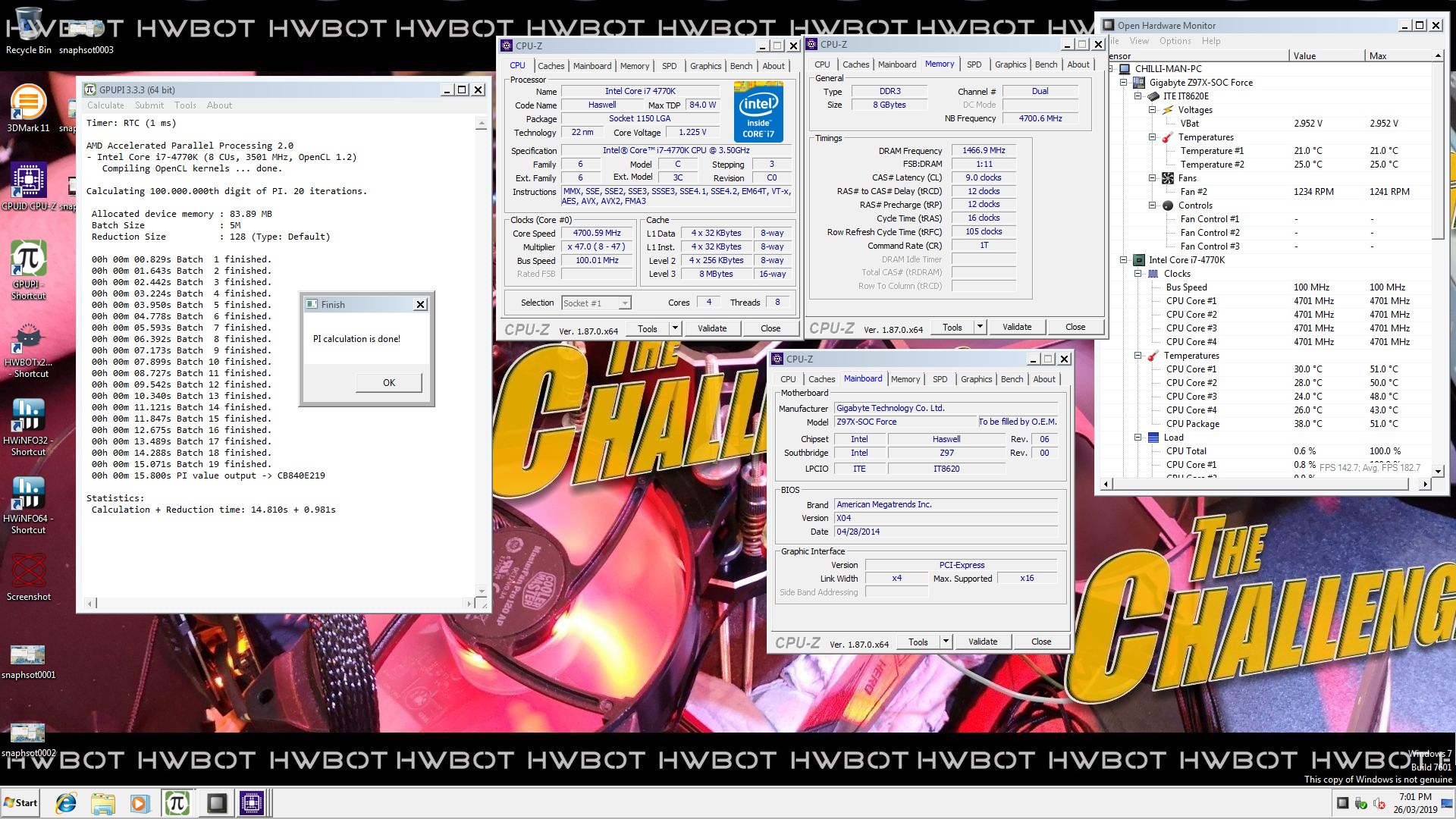Select the HWBOTx2 Shortcut desktop icon
The height and width of the screenshot is (819, 1456).
pyautogui.click(x=30, y=348)
